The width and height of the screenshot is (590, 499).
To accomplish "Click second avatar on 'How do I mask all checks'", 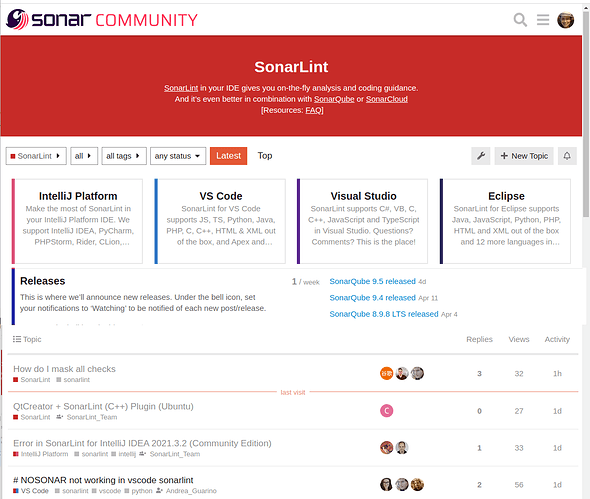I will 402,373.
